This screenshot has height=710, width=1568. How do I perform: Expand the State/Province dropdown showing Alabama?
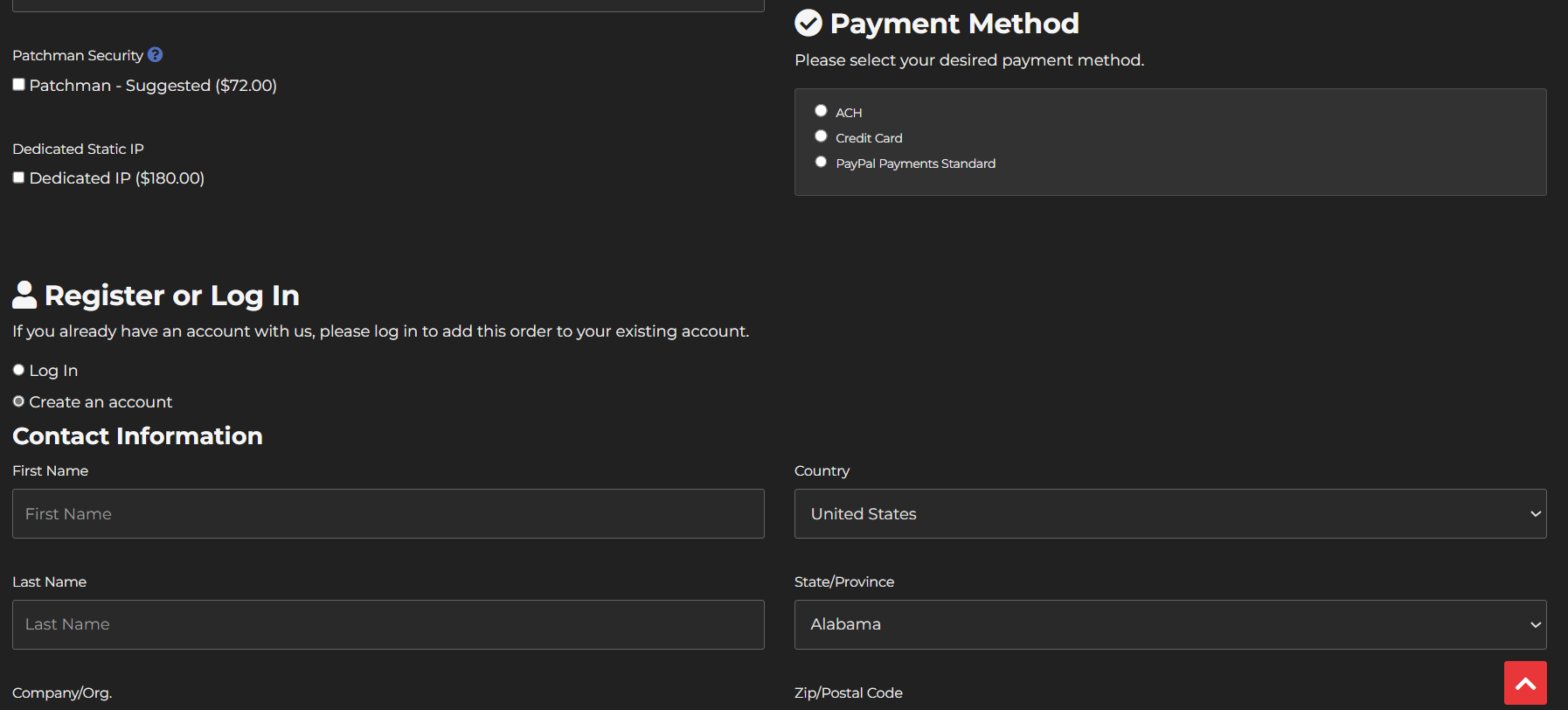click(x=1170, y=624)
